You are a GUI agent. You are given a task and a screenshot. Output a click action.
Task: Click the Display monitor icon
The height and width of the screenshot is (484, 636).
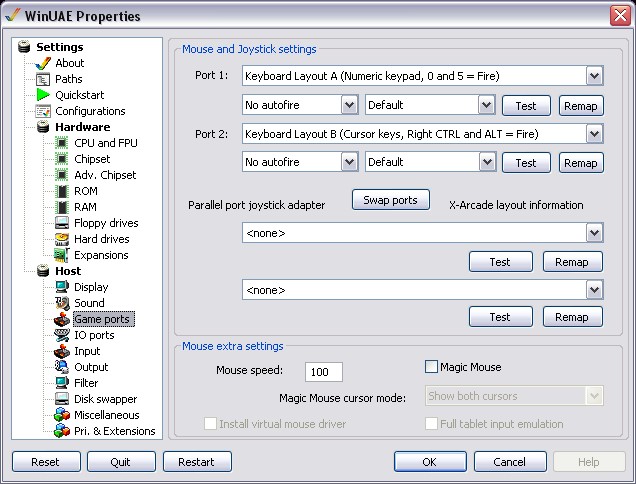[x=62, y=287]
